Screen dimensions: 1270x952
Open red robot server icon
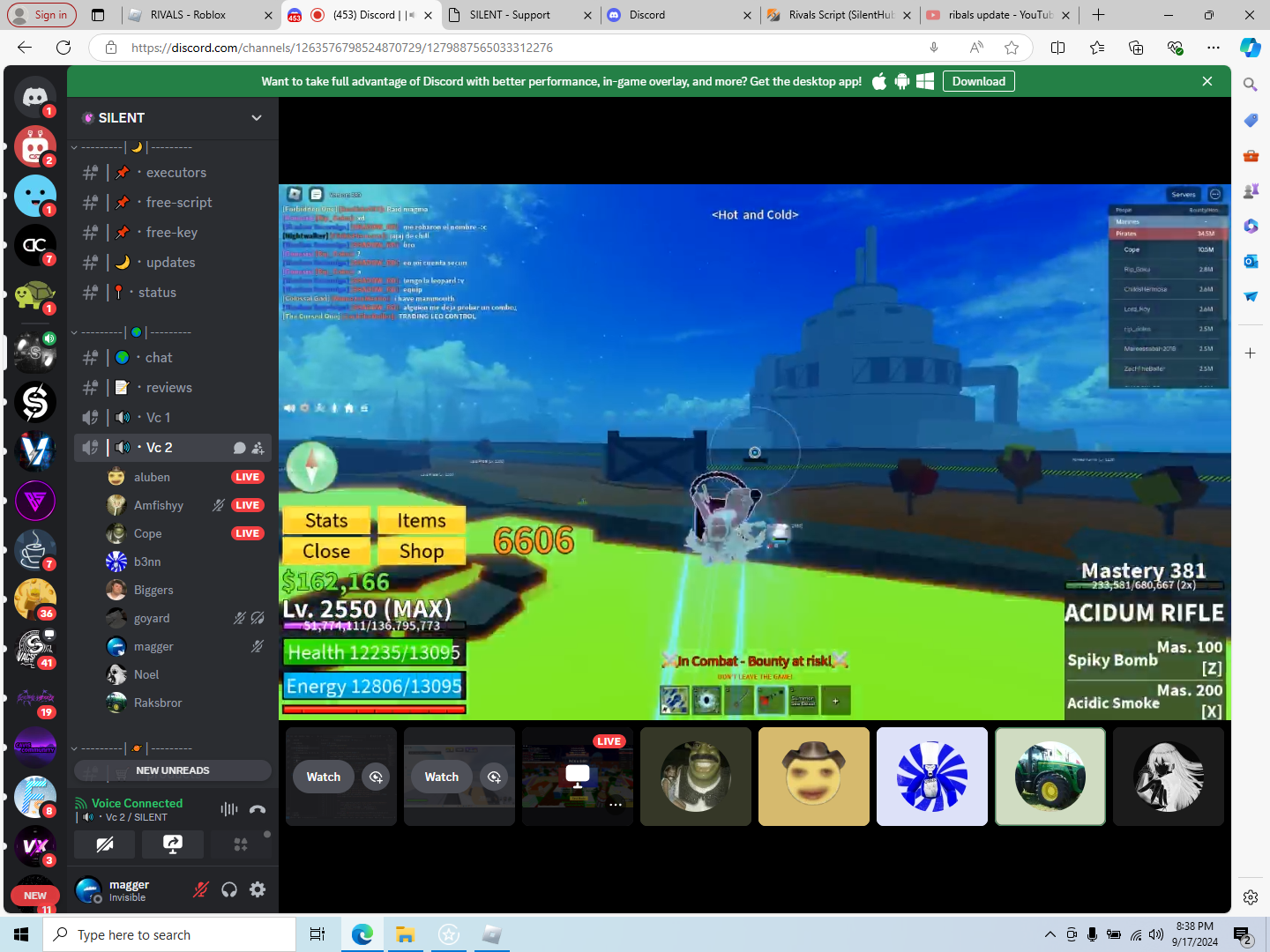click(35, 146)
